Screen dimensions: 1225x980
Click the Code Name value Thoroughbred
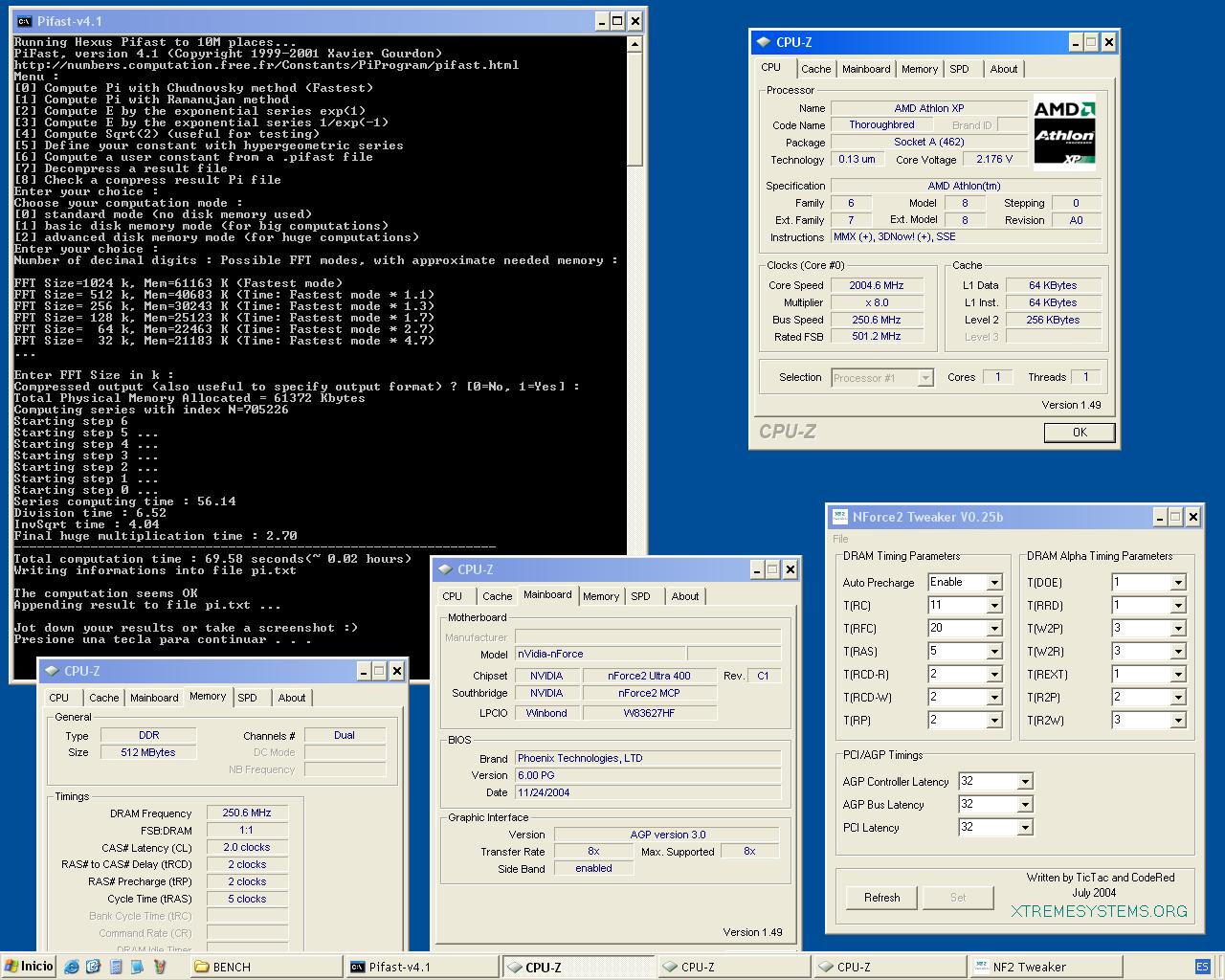pos(881,124)
